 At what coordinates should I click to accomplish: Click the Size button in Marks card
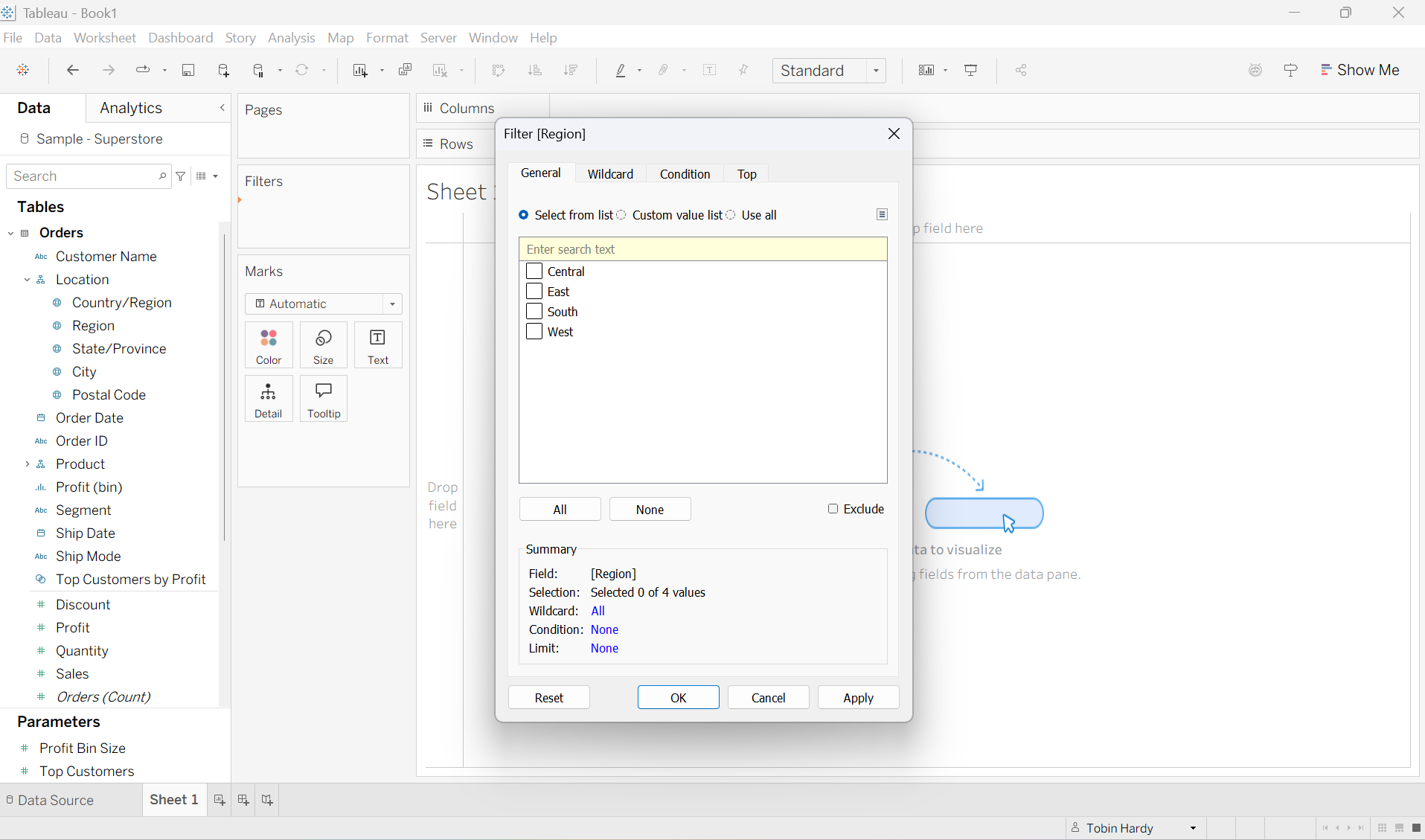[323, 345]
